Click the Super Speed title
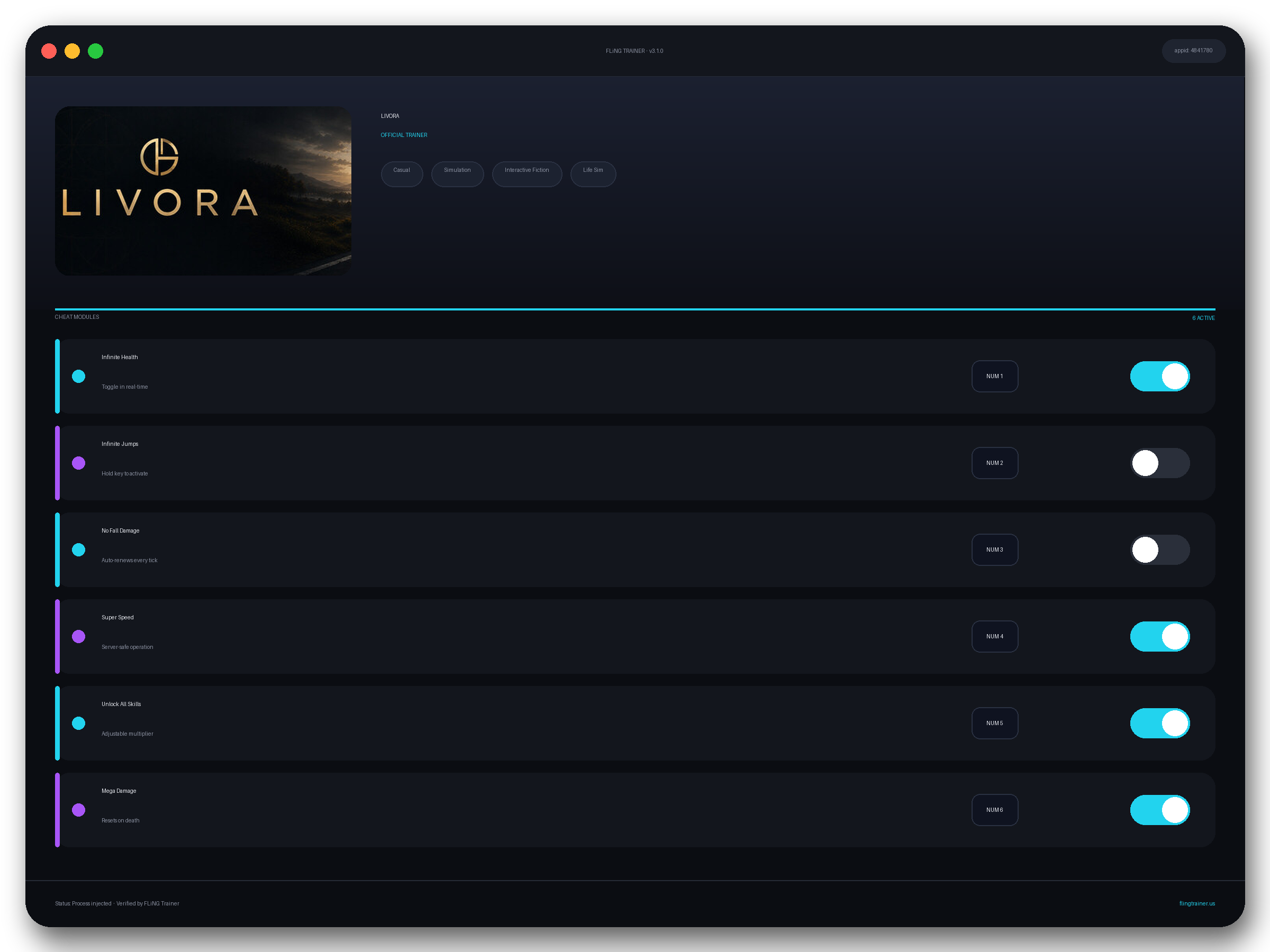 pyautogui.click(x=117, y=617)
